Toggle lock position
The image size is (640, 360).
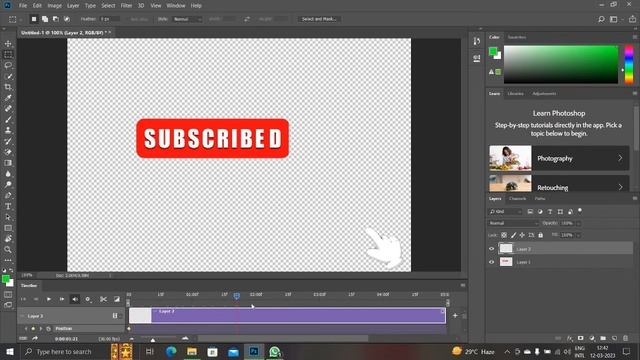coord(522,235)
